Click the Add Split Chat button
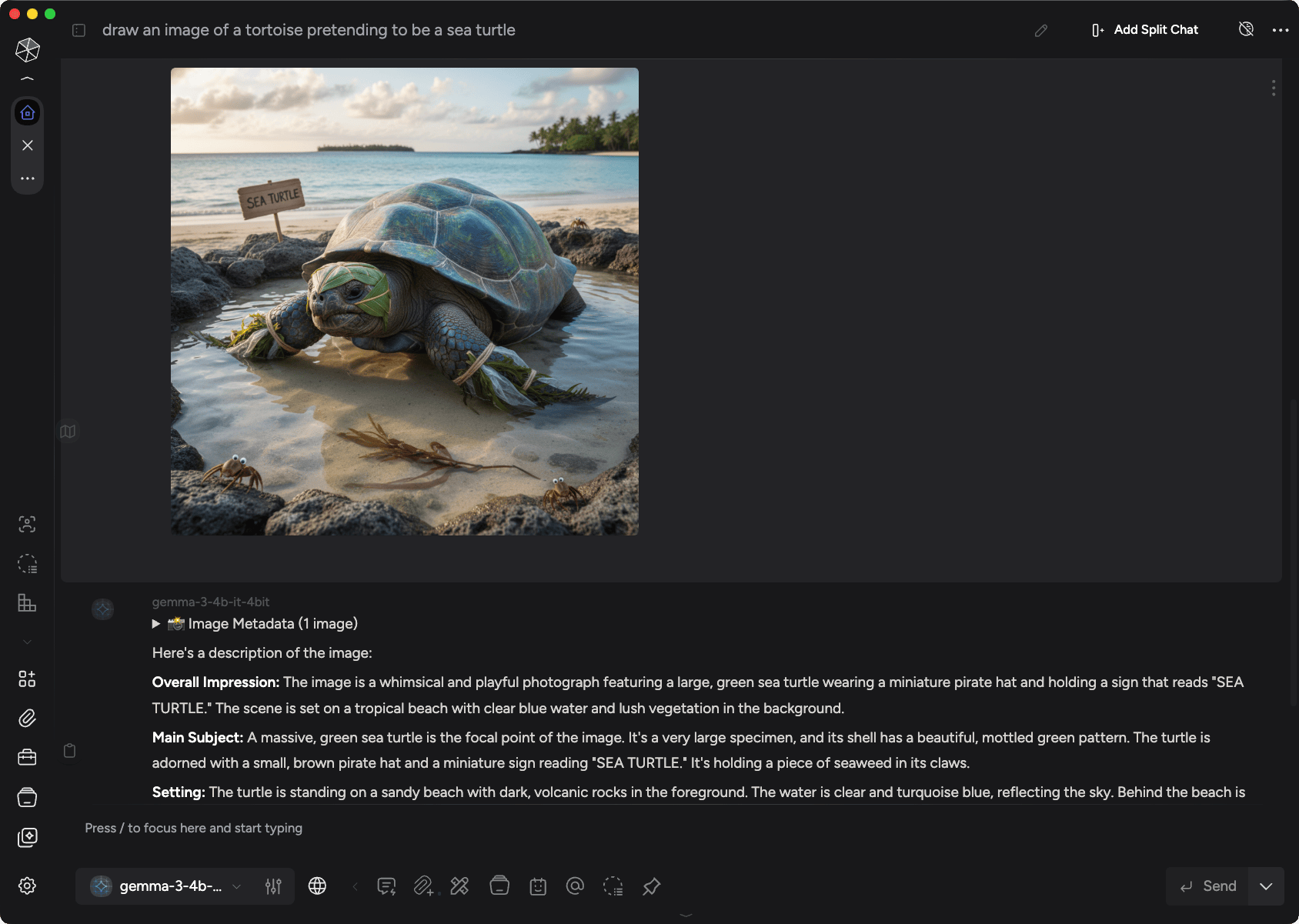Image resolution: width=1299 pixels, height=924 pixels. pos(1145,30)
